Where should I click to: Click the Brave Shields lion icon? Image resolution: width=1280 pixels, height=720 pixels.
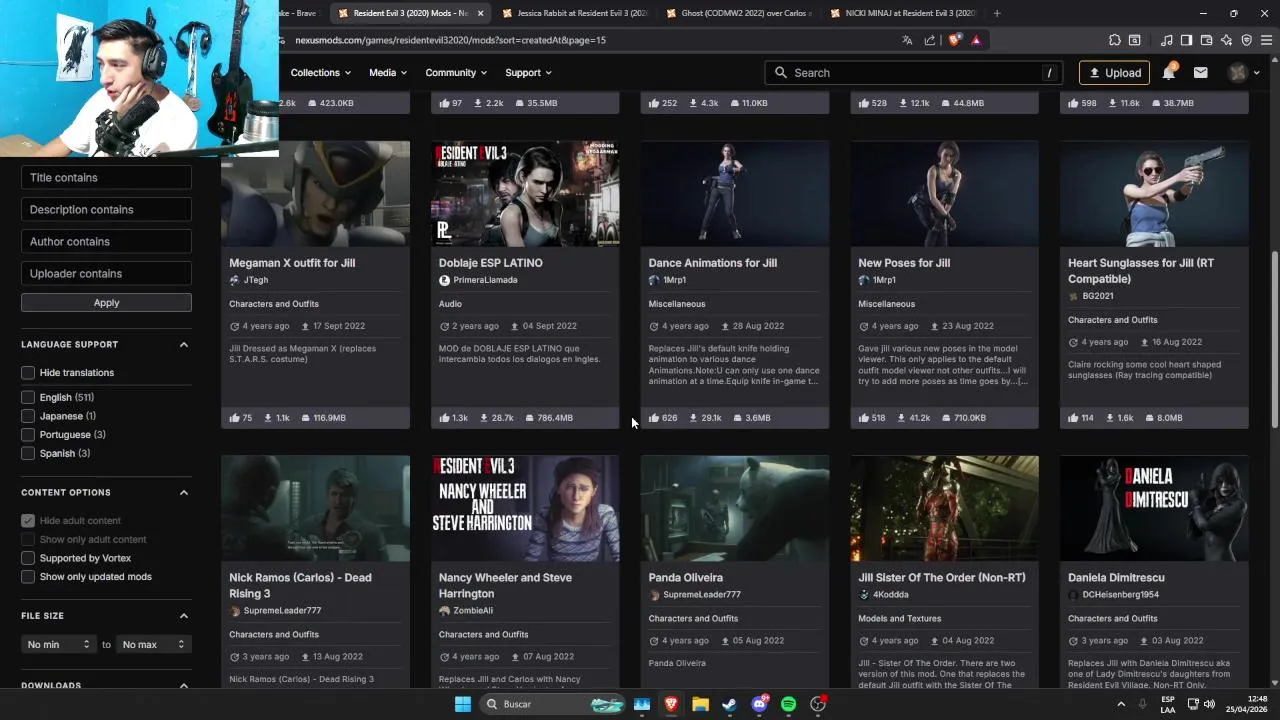tap(953, 40)
